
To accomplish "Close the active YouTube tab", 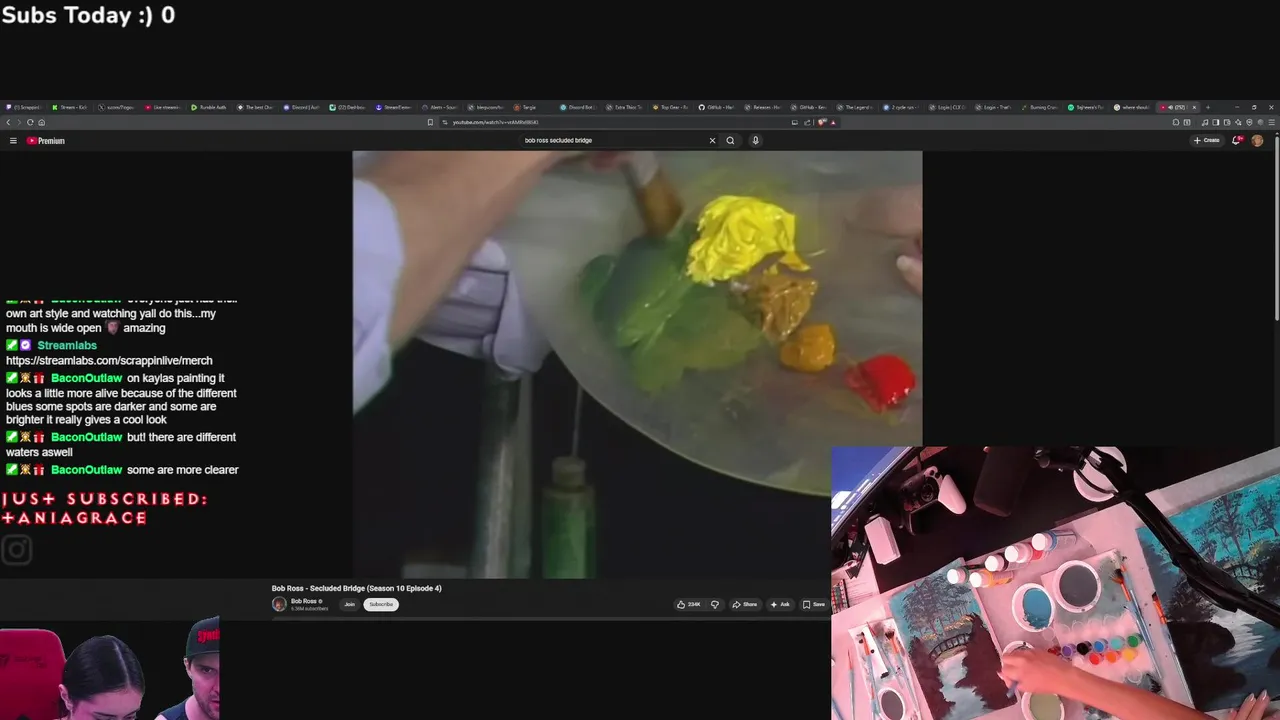I will click(x=1194, y=107).
